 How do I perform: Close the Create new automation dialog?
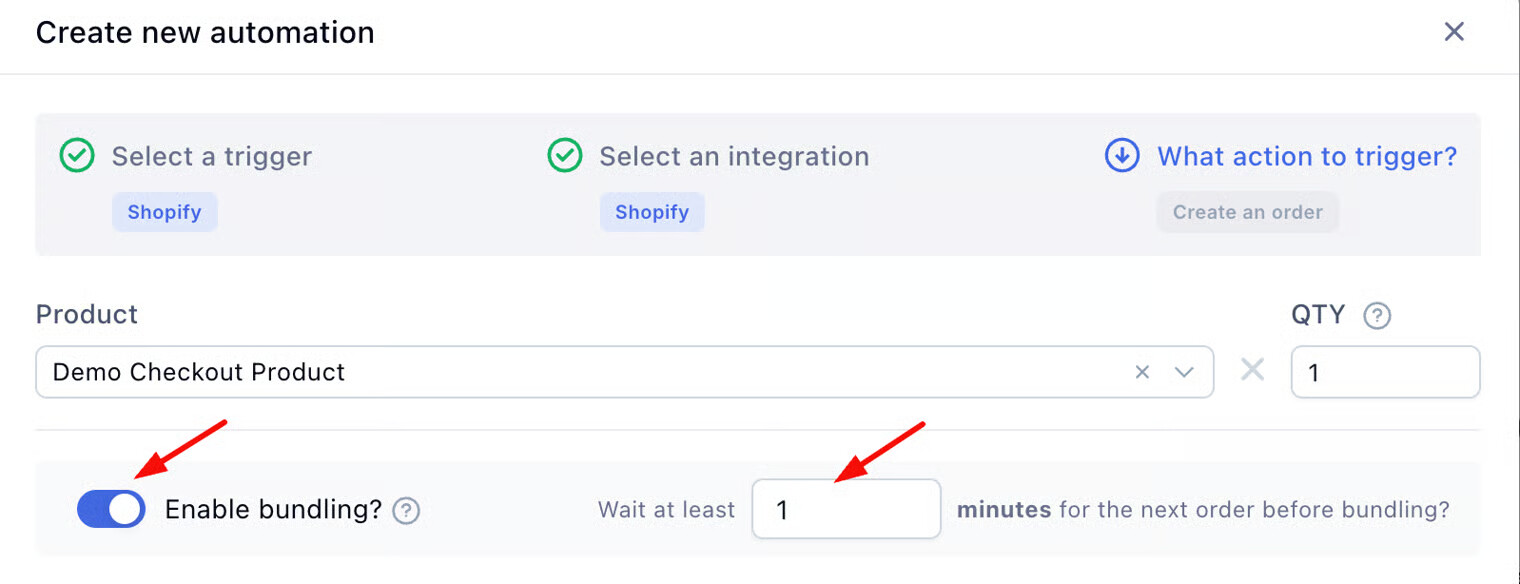1454,32
